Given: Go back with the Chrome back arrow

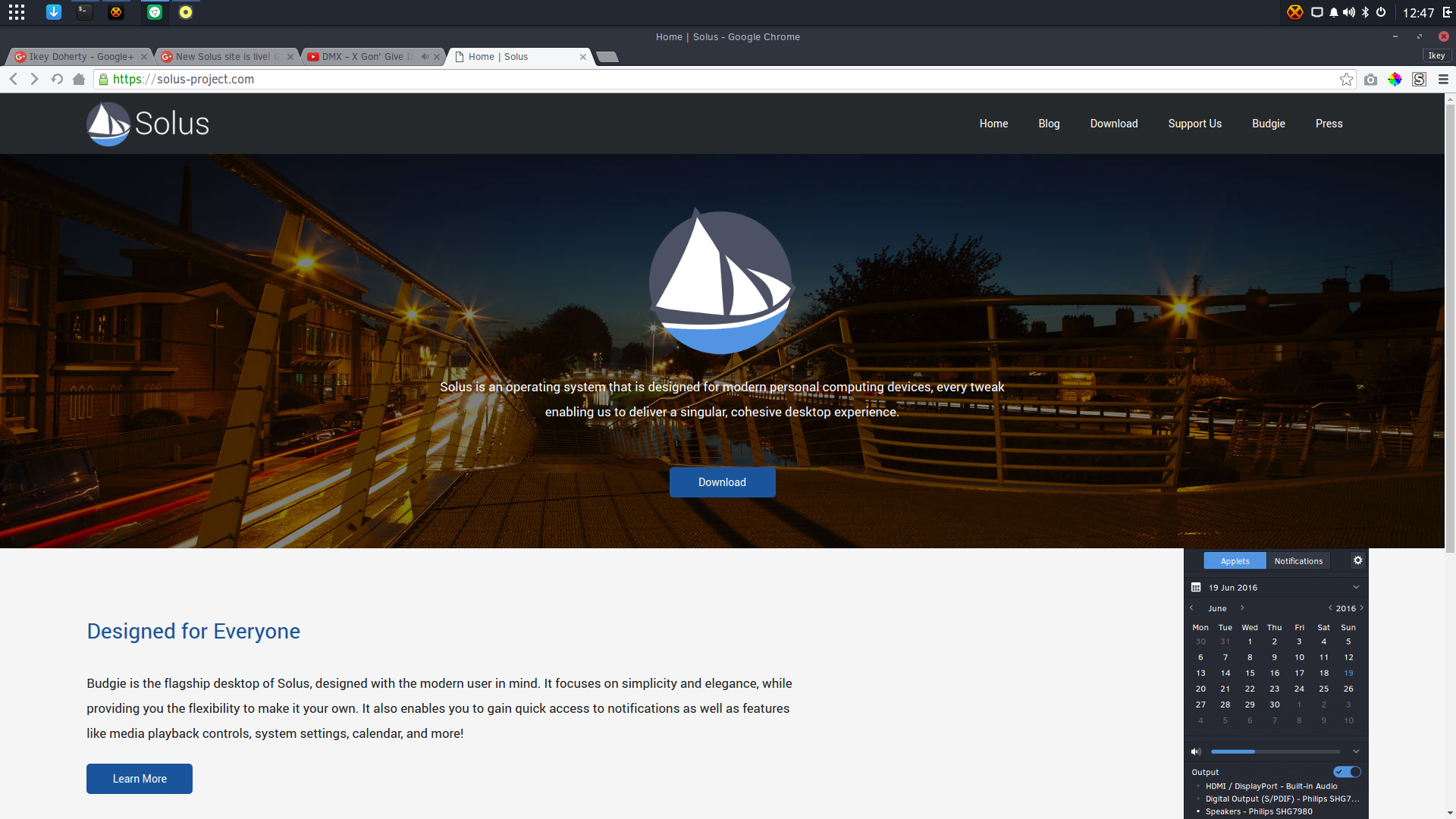Looking at the screenshot, I should pyautogui.click(x=14, y=79).
